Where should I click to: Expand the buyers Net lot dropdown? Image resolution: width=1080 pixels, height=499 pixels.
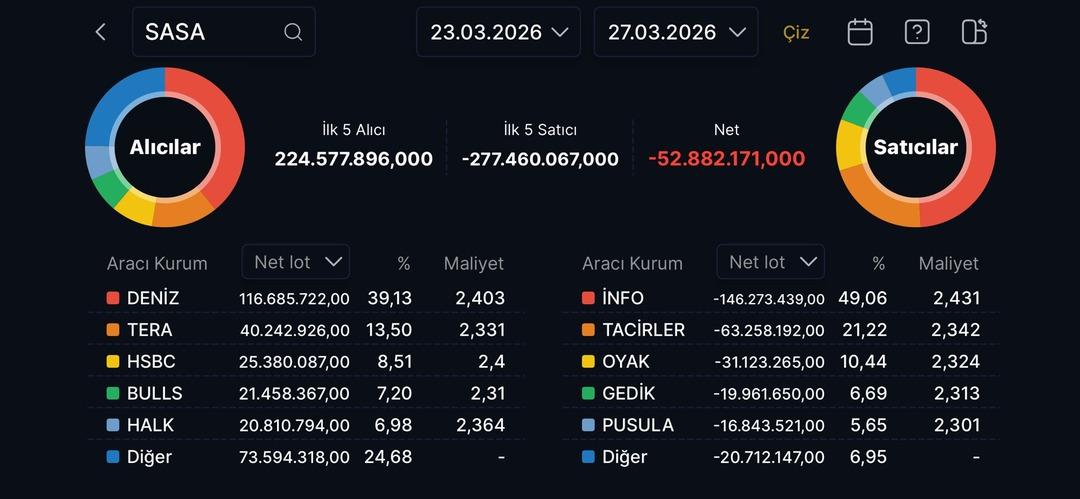click(x=296, y=262)
